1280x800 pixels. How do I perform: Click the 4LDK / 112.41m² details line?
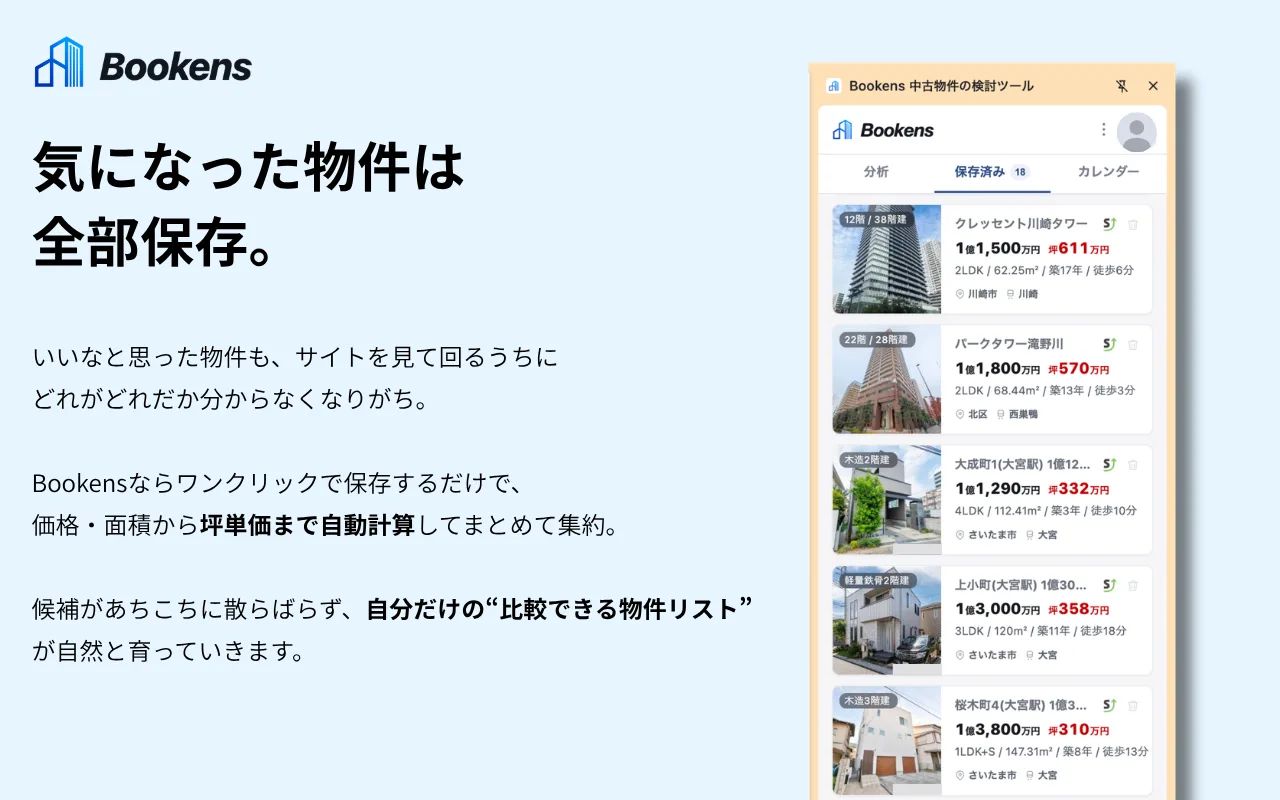click(x=1046, y=511)
